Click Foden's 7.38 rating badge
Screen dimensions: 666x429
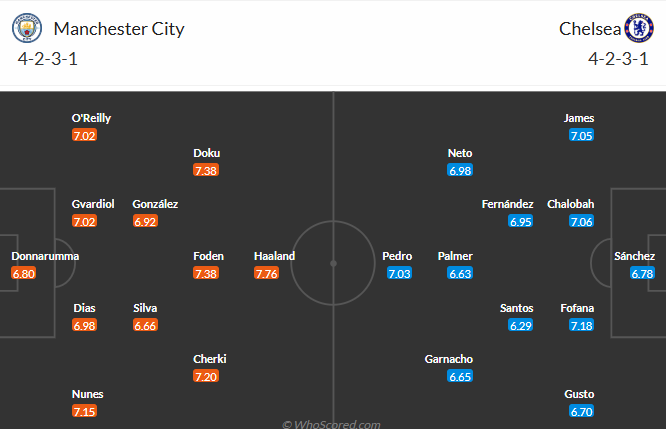[x=206, y=273]
